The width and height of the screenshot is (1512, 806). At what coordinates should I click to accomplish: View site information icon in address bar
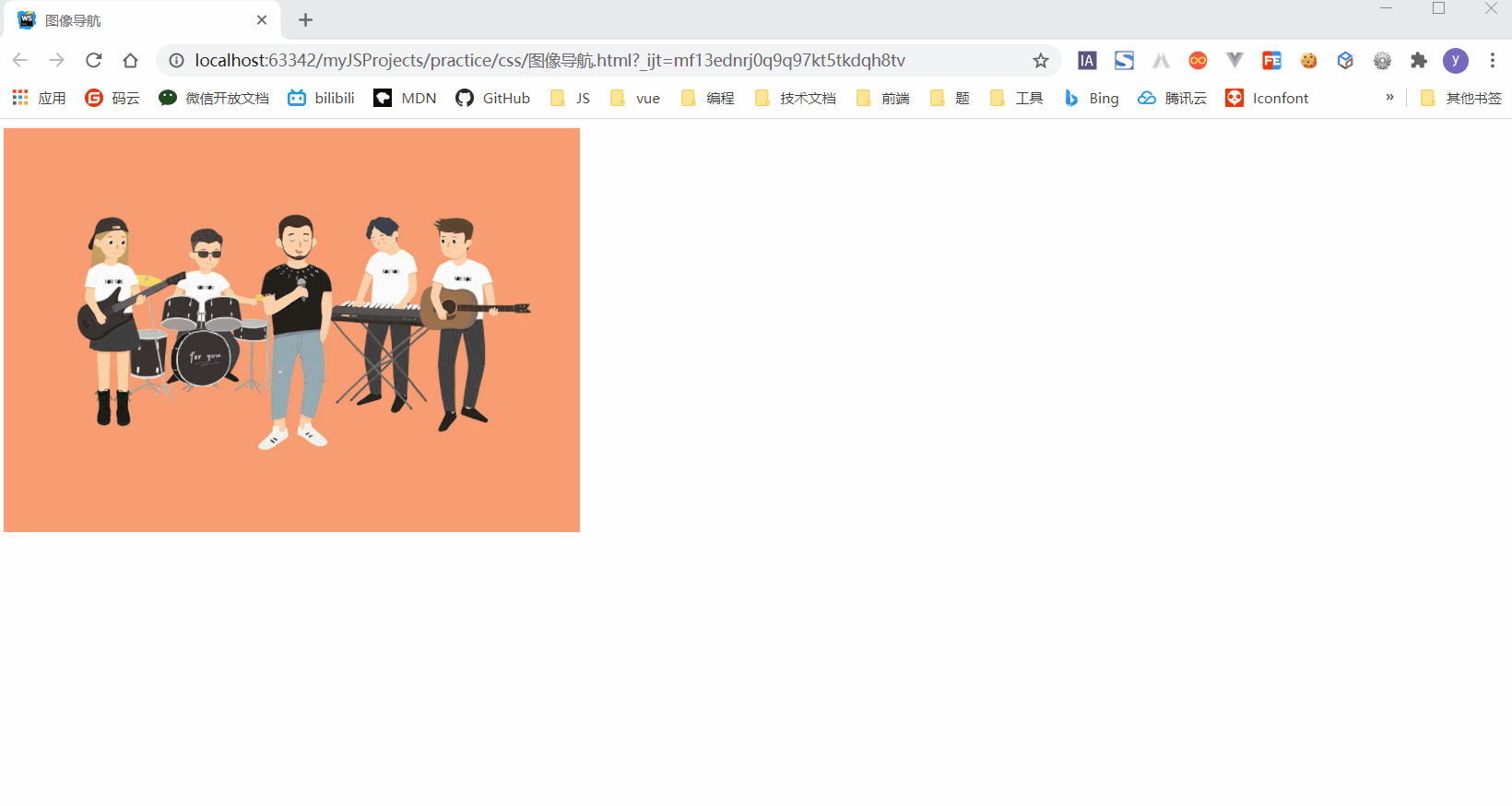(x=176, y=61)
